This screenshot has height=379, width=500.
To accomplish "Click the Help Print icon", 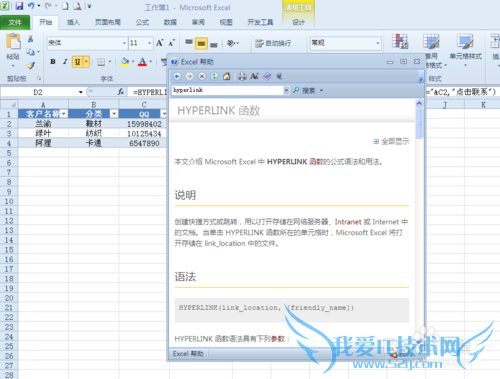I will (242, 76).
